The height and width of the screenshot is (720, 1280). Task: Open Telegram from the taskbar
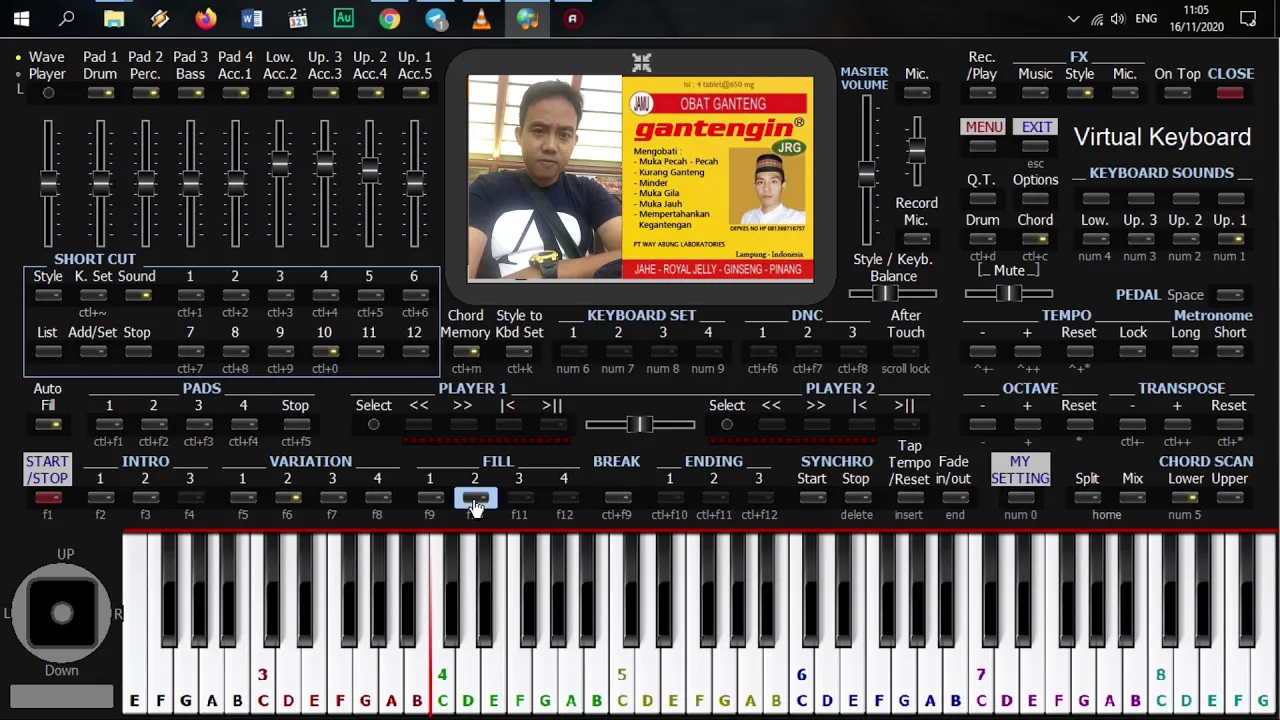coord(436,18)
